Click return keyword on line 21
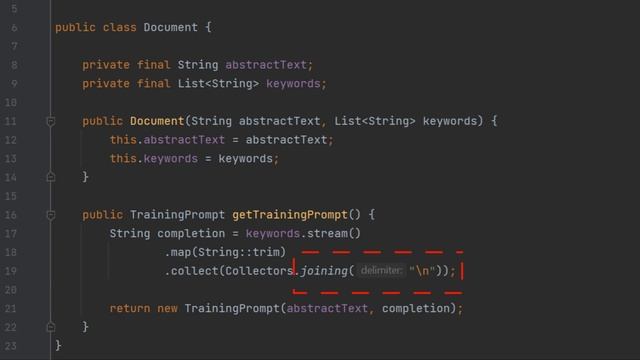 click(130, 308)
